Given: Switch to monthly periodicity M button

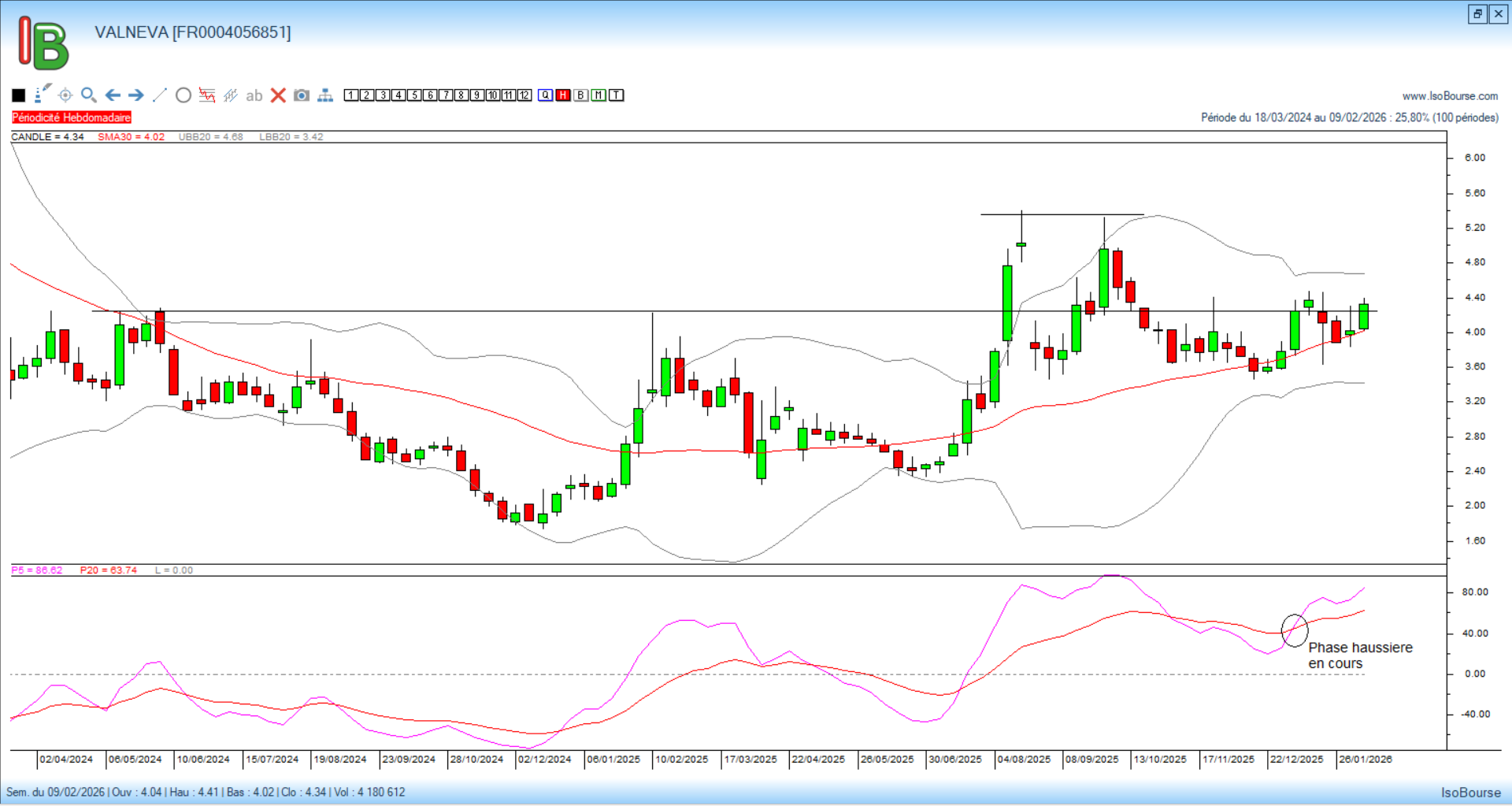Looking at the screenshot, I should (599, 95).
